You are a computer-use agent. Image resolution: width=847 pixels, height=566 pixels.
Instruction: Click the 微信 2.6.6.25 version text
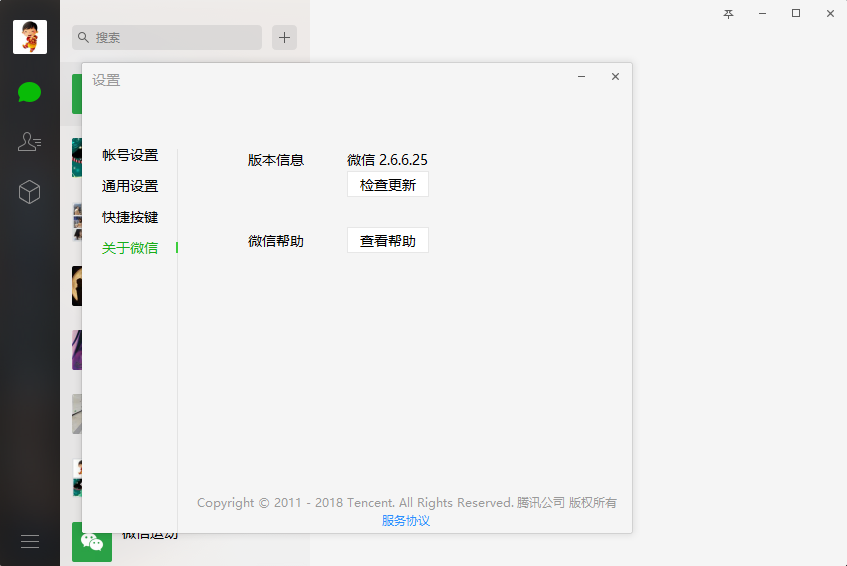(387, 160)
